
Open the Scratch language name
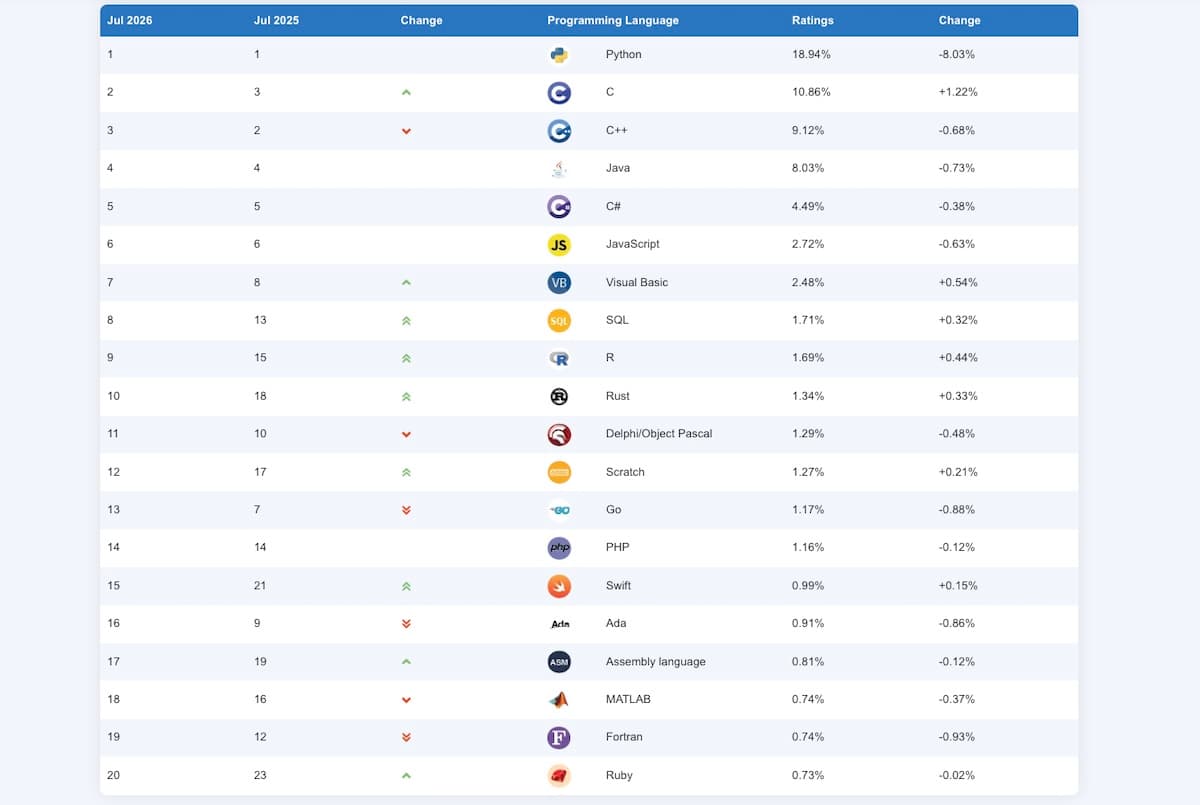click(625, 472)
